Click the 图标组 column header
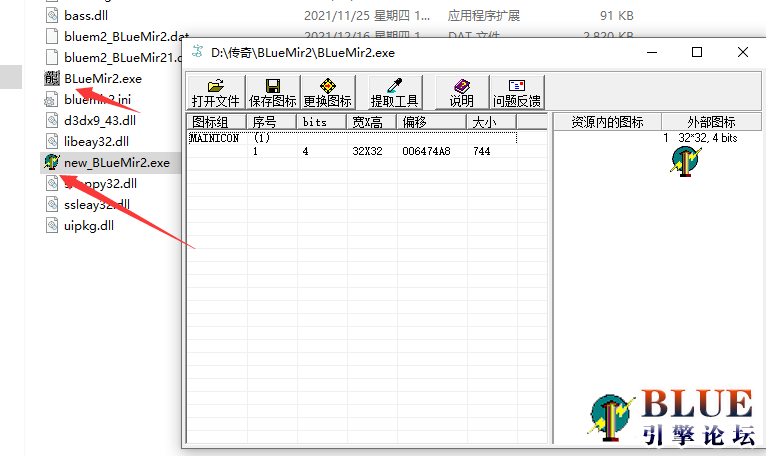The height and width of the screenshot is (456, 766). click(x=217, y=122)
